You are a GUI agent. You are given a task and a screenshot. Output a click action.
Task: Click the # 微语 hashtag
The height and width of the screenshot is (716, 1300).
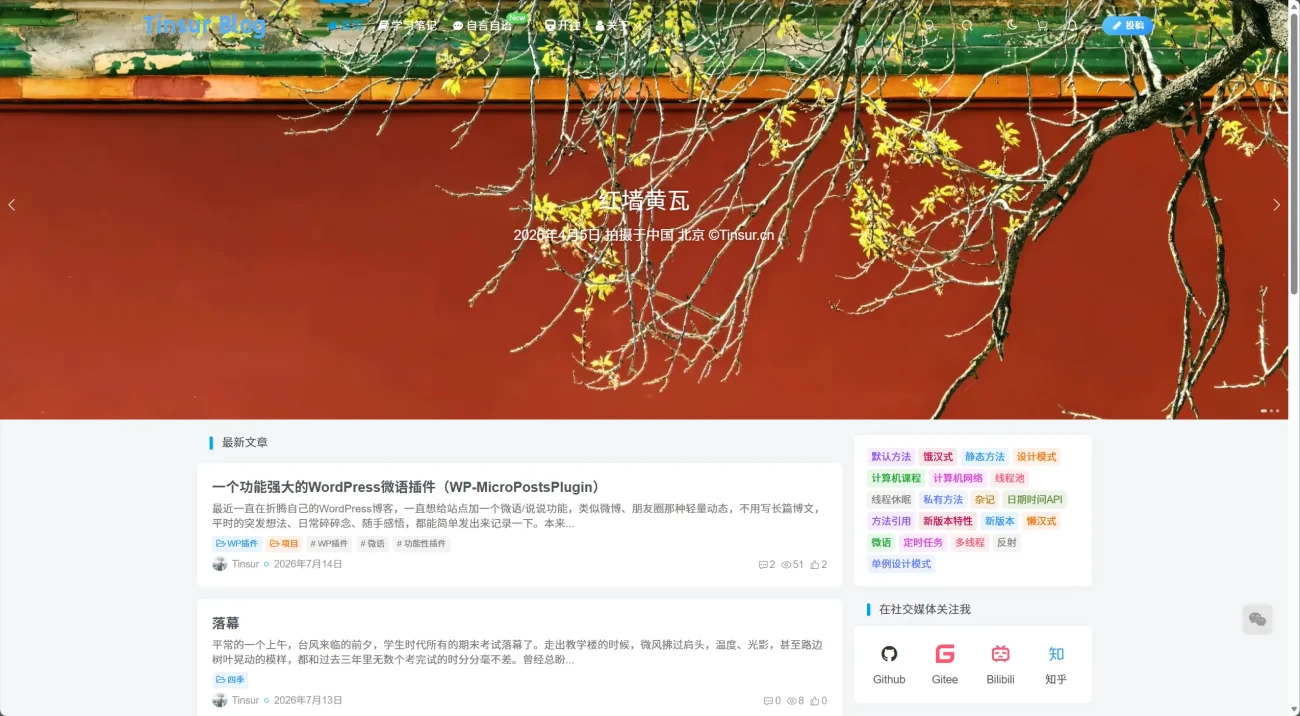click(x=372, y=544)
